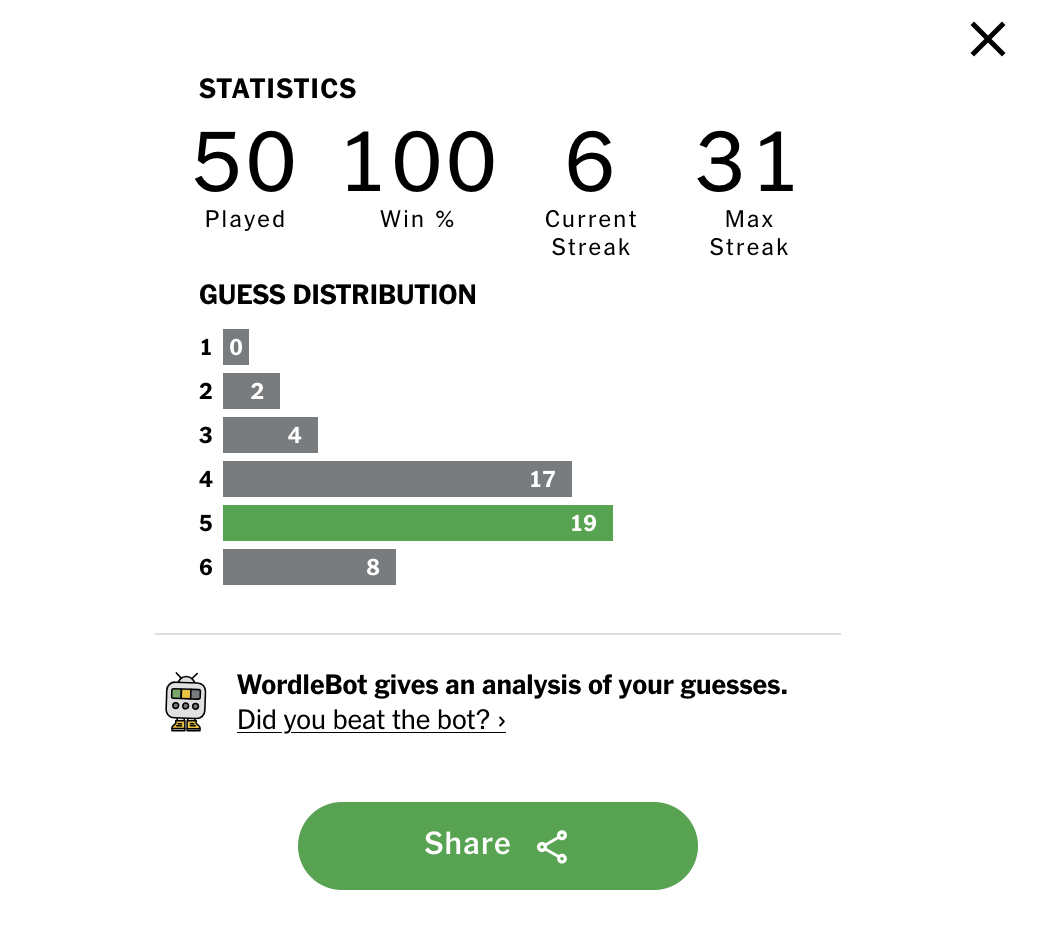Select the 3-guess bar showing 4
The height and width of the screenshot is (928, 1050).
point(270,435)
